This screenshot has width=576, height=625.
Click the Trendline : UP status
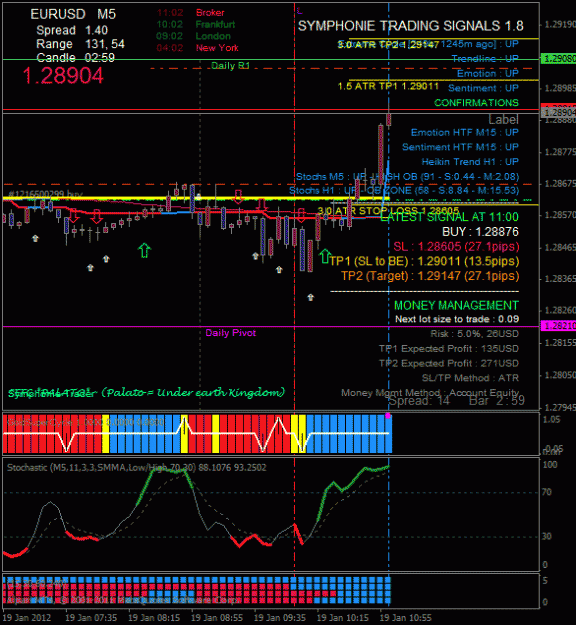tap(485, 59)
